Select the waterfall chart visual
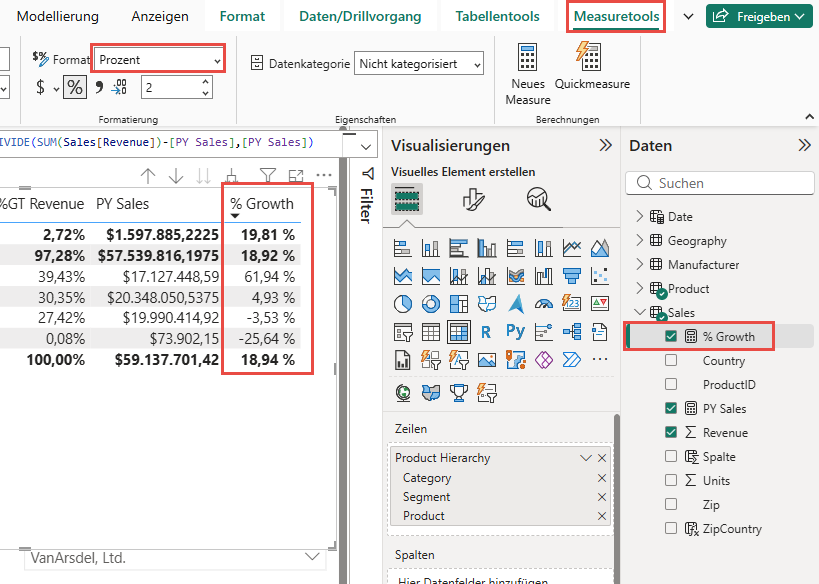819x584 pixels. (x=543, y=276)
